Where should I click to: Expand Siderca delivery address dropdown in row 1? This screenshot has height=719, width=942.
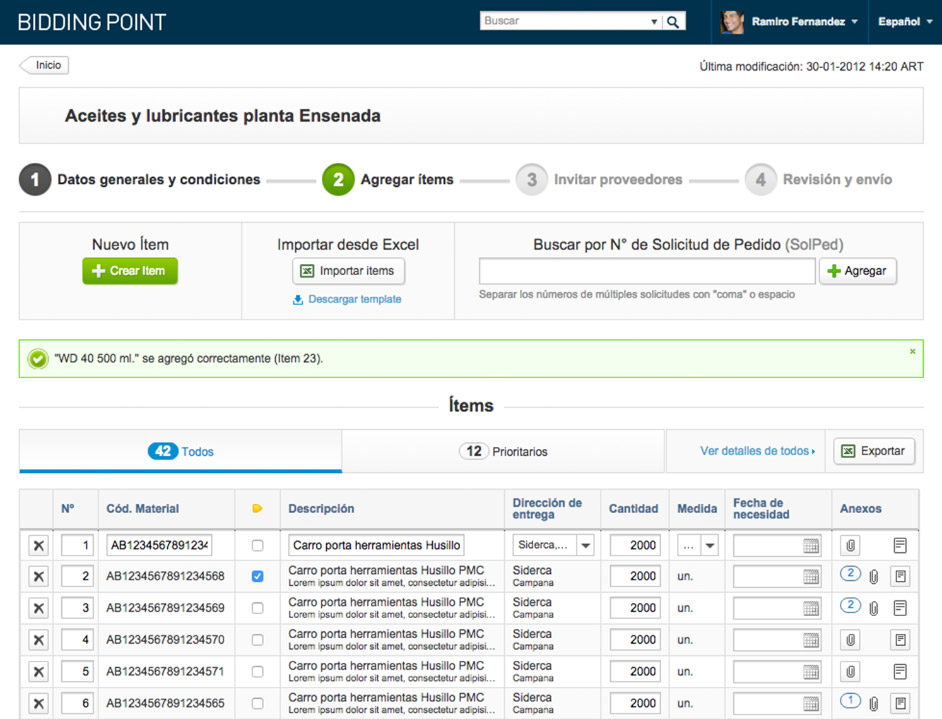click(x=585, y=545)
